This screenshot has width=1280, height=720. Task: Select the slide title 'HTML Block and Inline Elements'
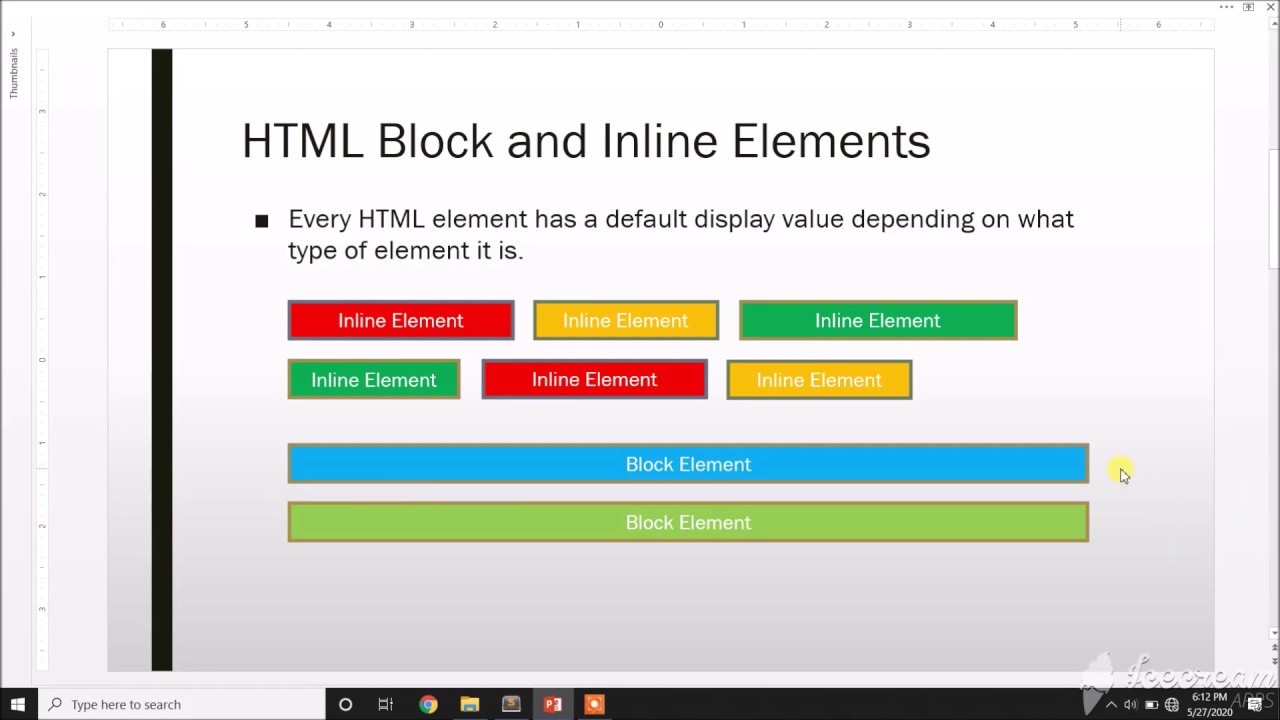586,141
